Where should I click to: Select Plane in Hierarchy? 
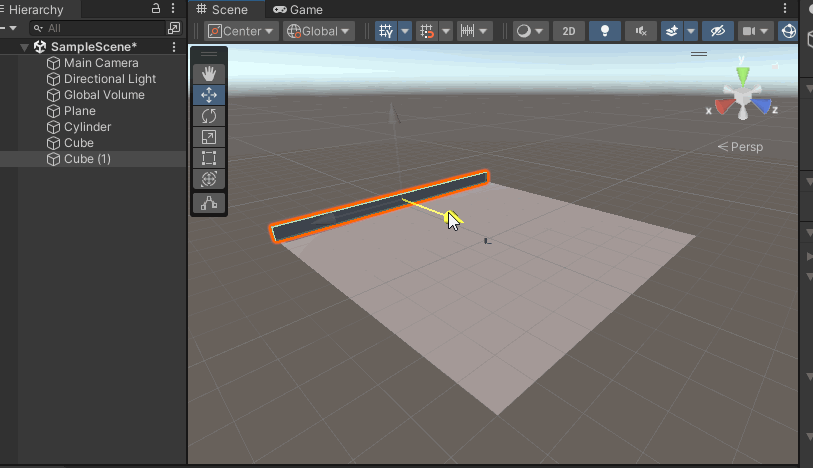pyautogui.click(x=80, y=111)
